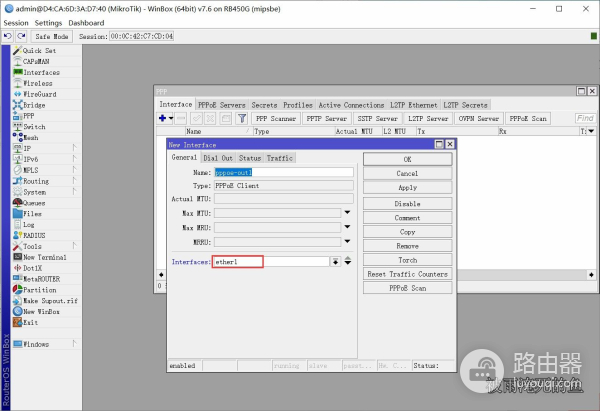Image resolution: width=600 pixels, height=411 pixels.
Task: Open the Dashboard menu
Action: pyautogui.click(x=86, y=23)
